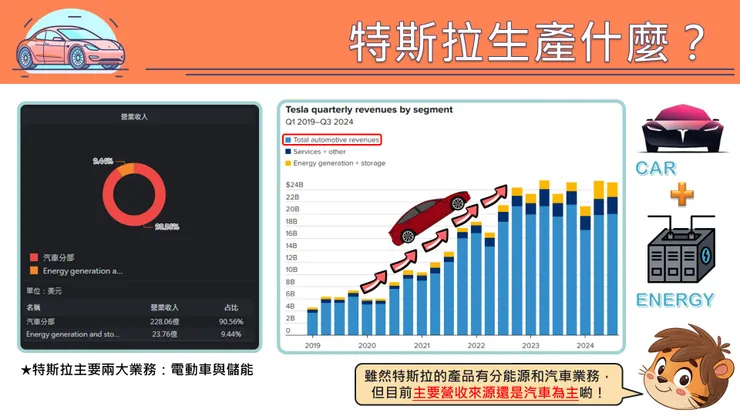Click the first bar of the chart, 2019
Image resolution: width=740 pixels, height=416 pixels.
point(312,321)
